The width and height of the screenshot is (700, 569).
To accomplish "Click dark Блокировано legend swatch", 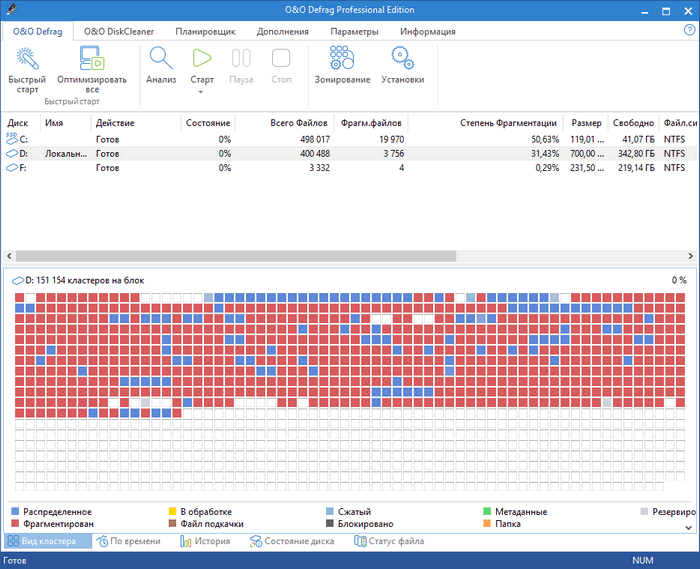I will [x=330, y=523].
